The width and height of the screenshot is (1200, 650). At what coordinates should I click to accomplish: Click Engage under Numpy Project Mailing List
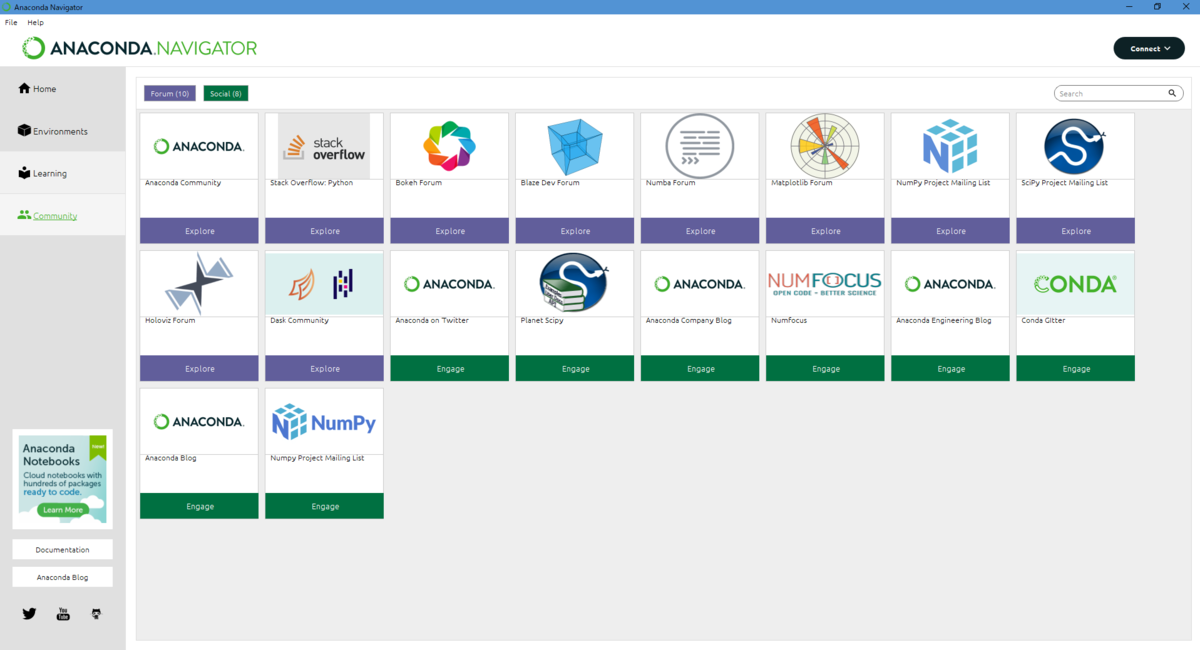(x=324, y=506)
